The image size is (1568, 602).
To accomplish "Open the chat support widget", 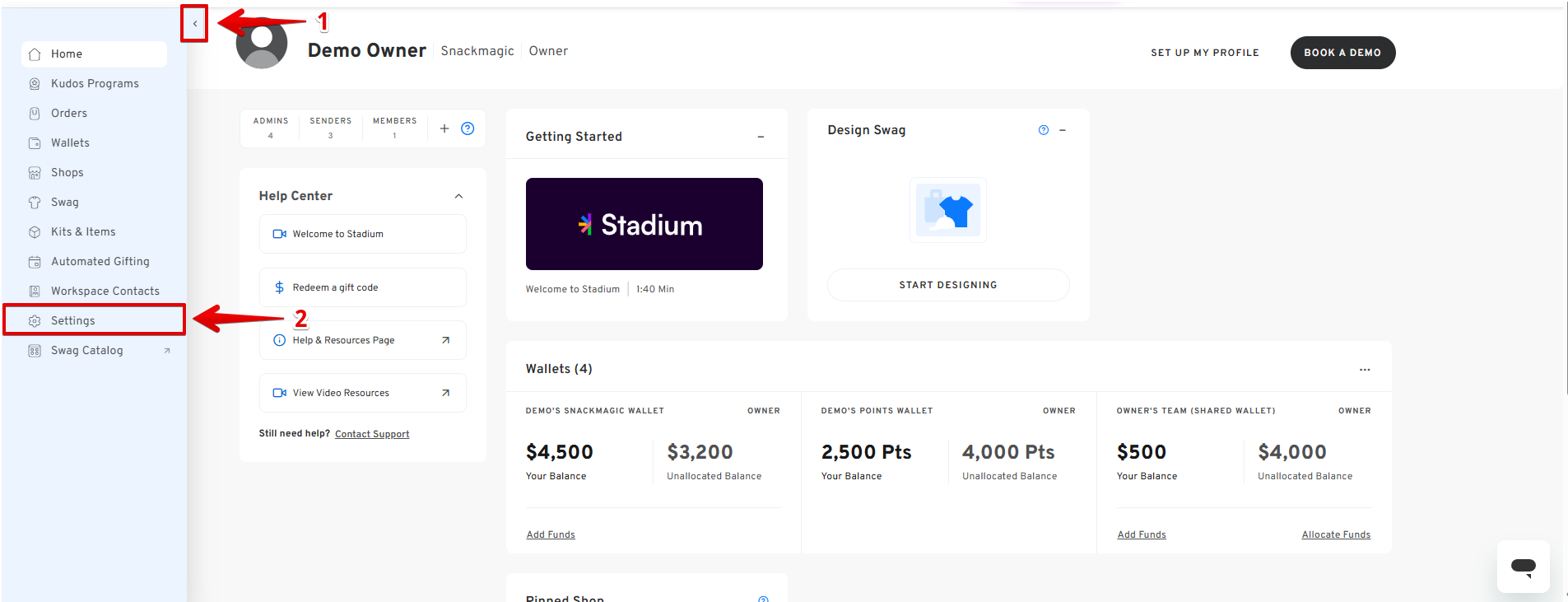I will (x=1523, y=567).
